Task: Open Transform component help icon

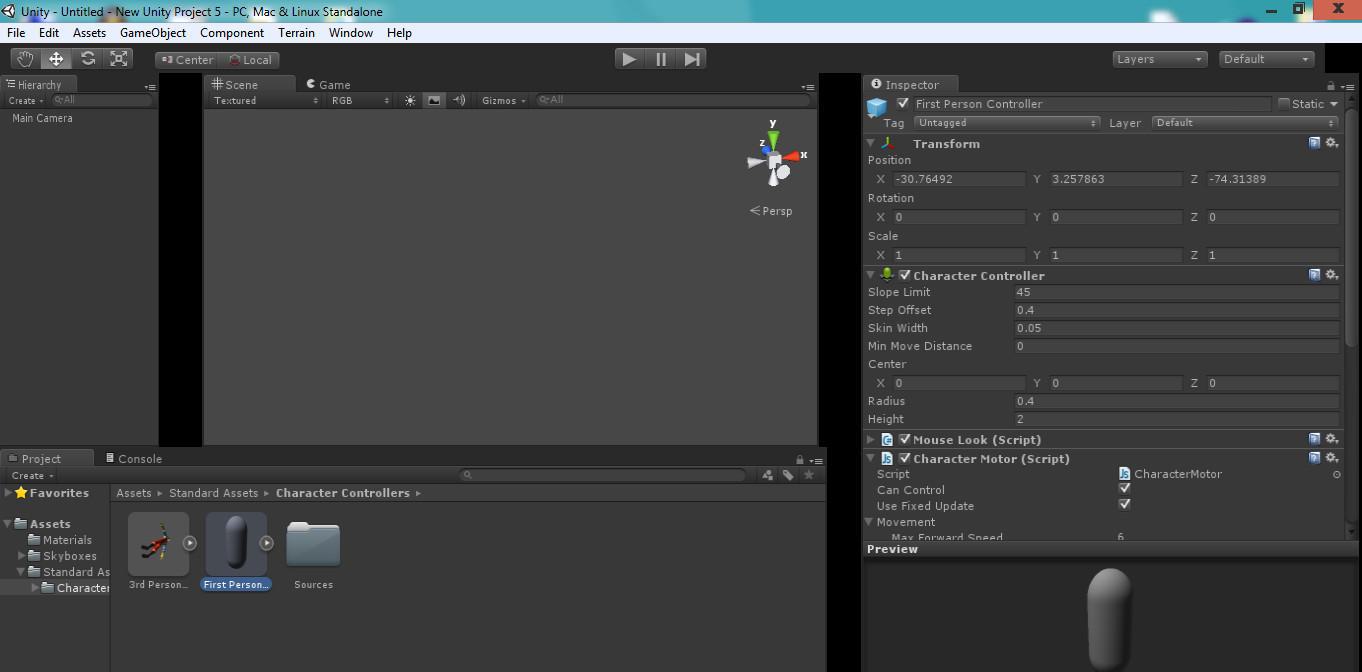Action: coord(1314,143)
